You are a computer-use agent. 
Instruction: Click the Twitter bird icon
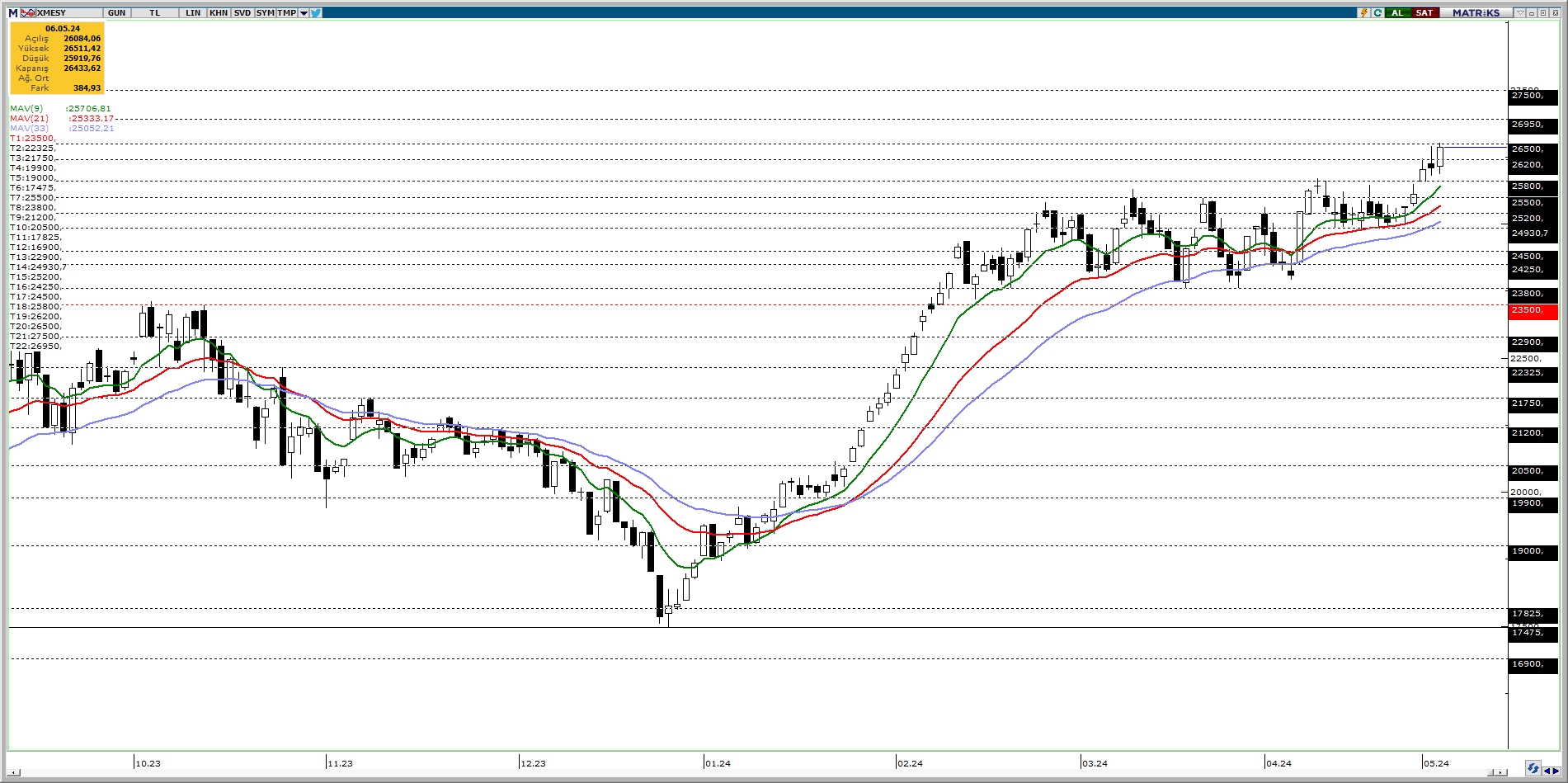[316, 12]
